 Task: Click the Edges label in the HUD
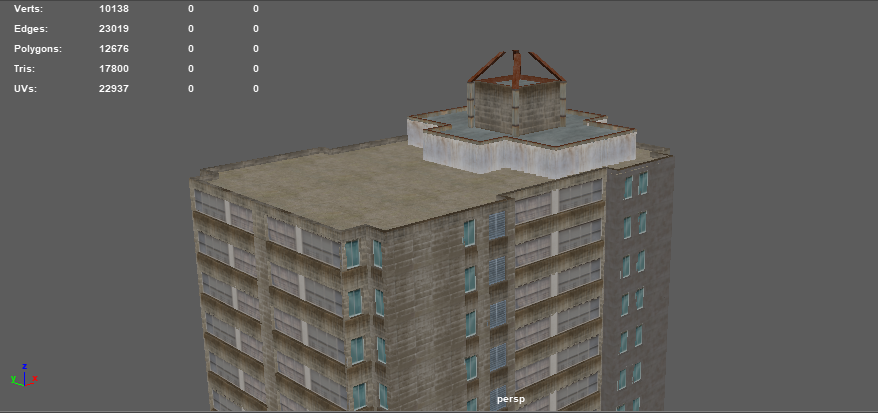click(31, 29)
